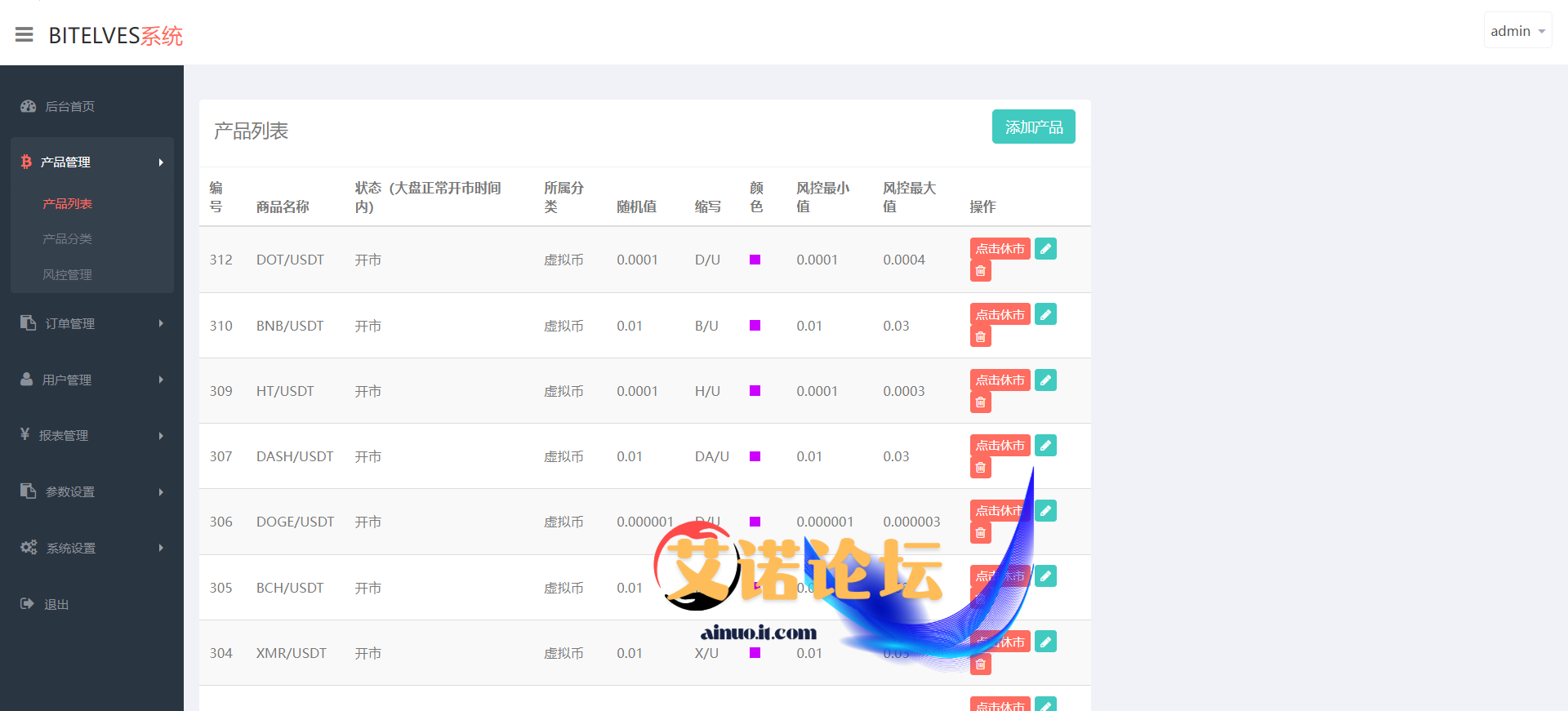Delete BNB/USDT using trash icon
The height and width of the screenshot is (711, 1568).
(x=980, y=336)
